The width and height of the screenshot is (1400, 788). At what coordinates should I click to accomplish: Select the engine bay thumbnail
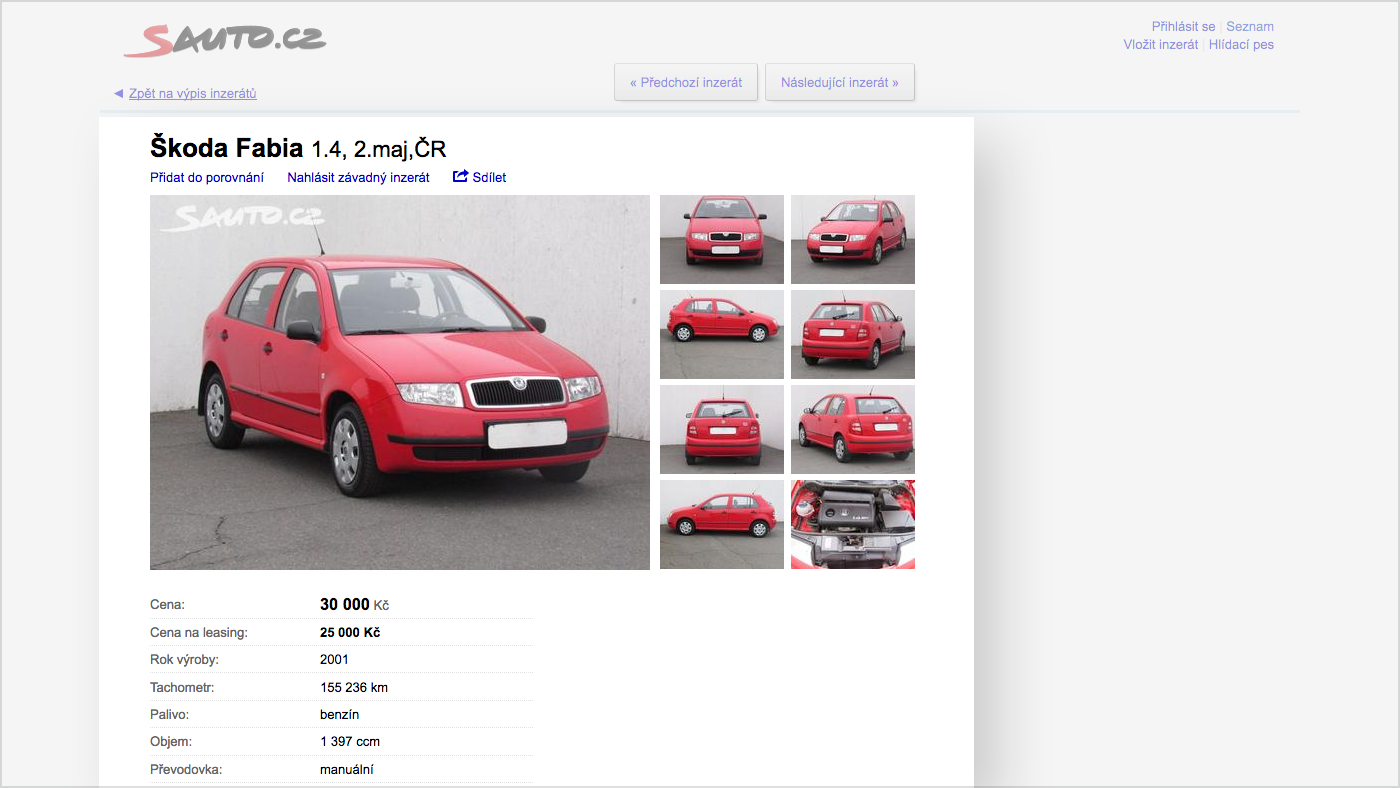853,524
